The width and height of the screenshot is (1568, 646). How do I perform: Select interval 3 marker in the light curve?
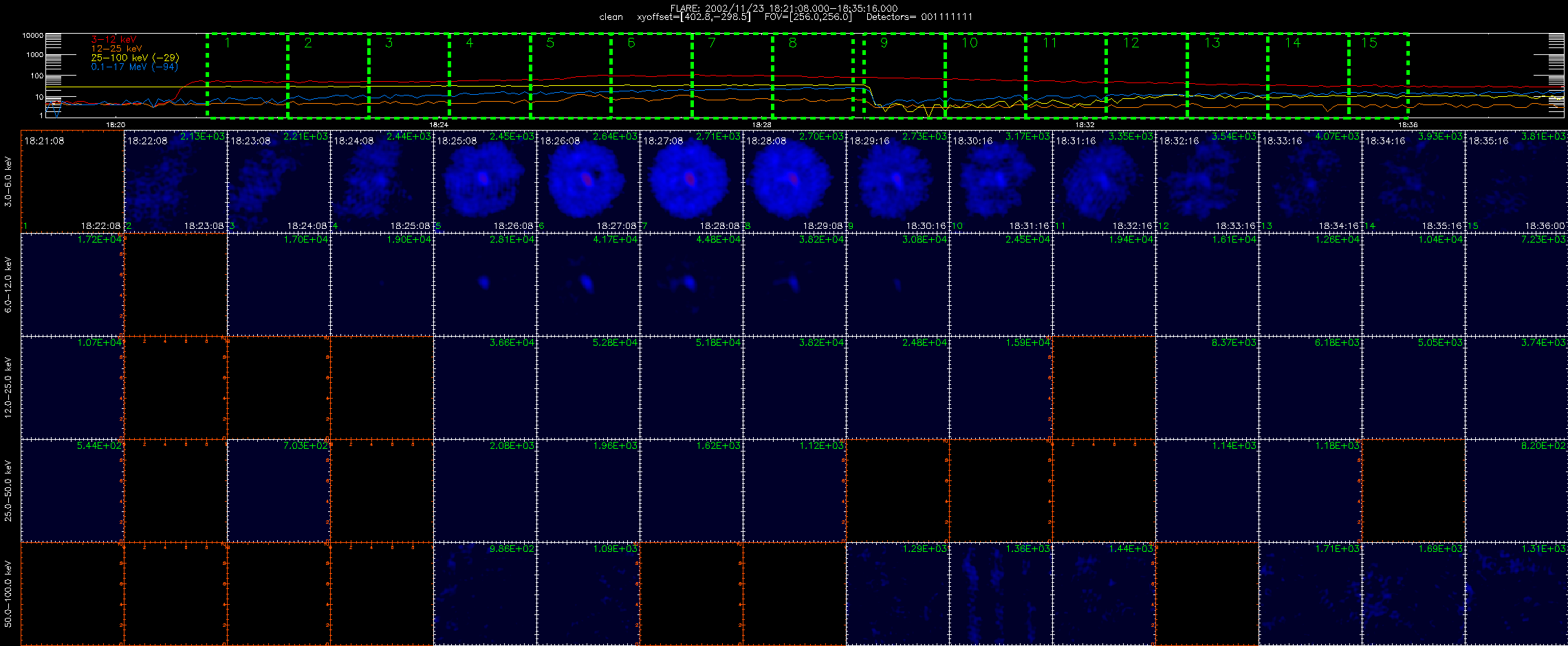point(389,43)
